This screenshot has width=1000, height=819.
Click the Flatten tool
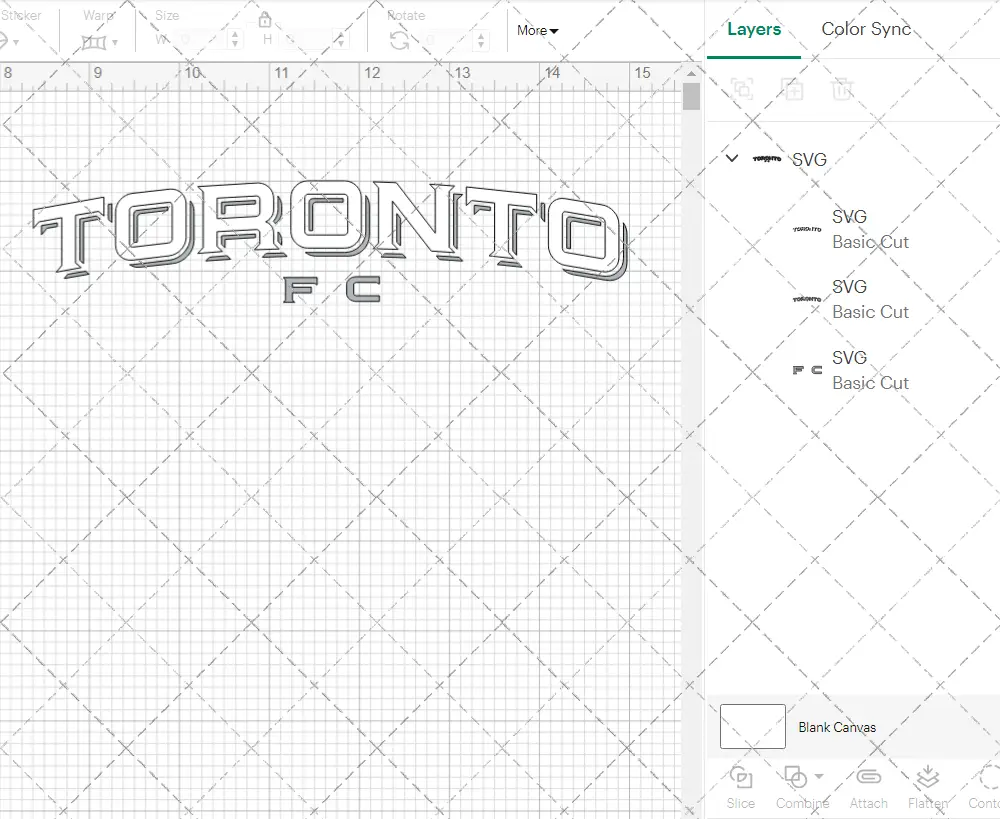927,788
